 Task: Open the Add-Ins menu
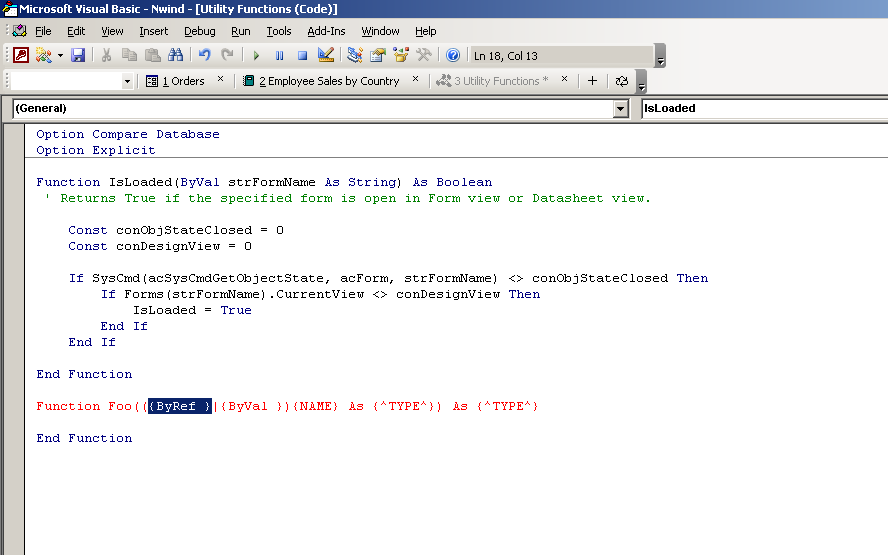pos(326,31)
